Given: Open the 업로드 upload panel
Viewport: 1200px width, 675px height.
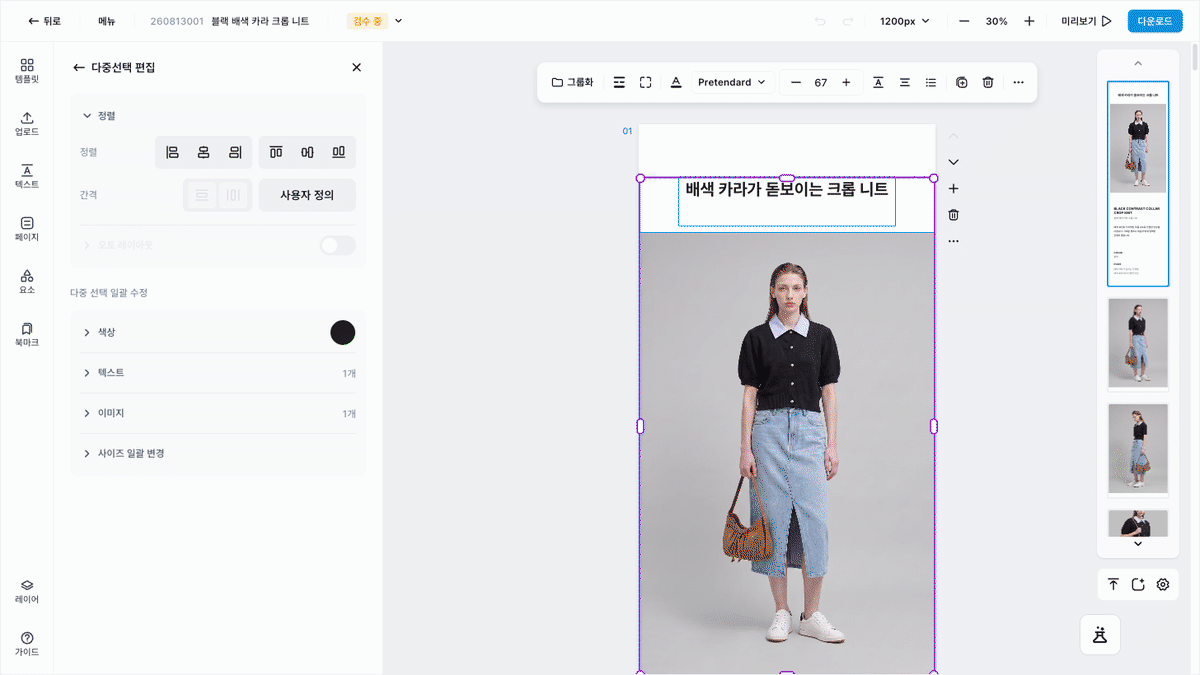Looking at the screenshot, I should coord(27,123).
